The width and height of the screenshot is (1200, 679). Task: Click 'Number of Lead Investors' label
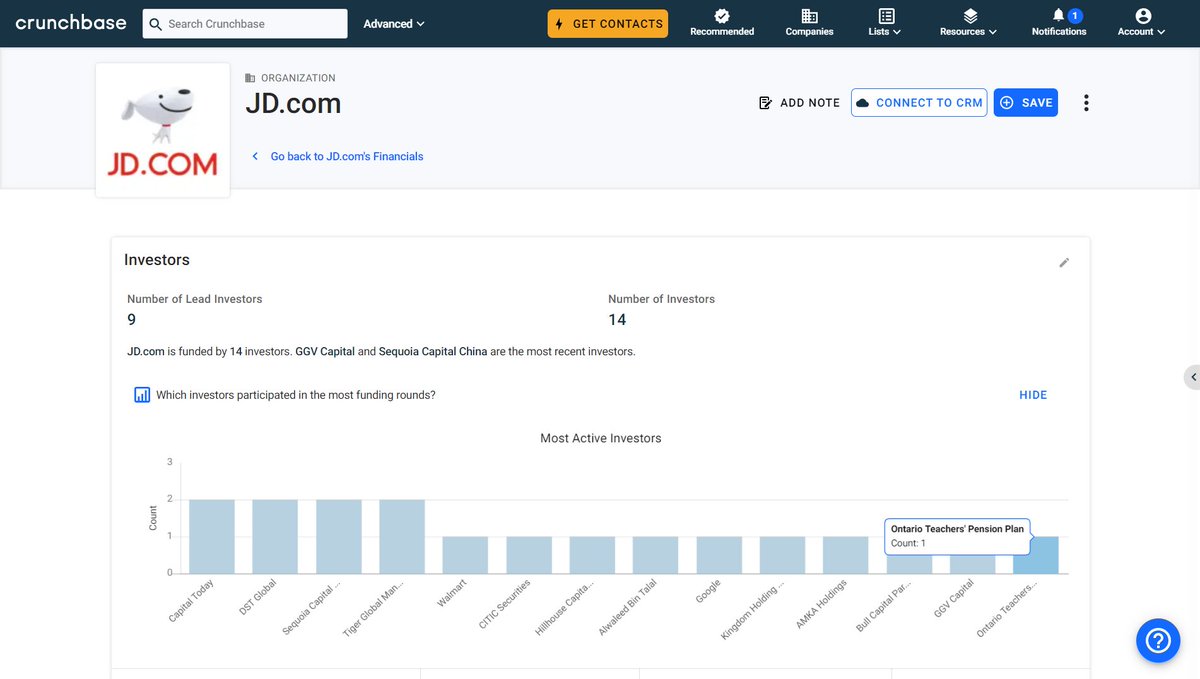click(x=195, y=299)
